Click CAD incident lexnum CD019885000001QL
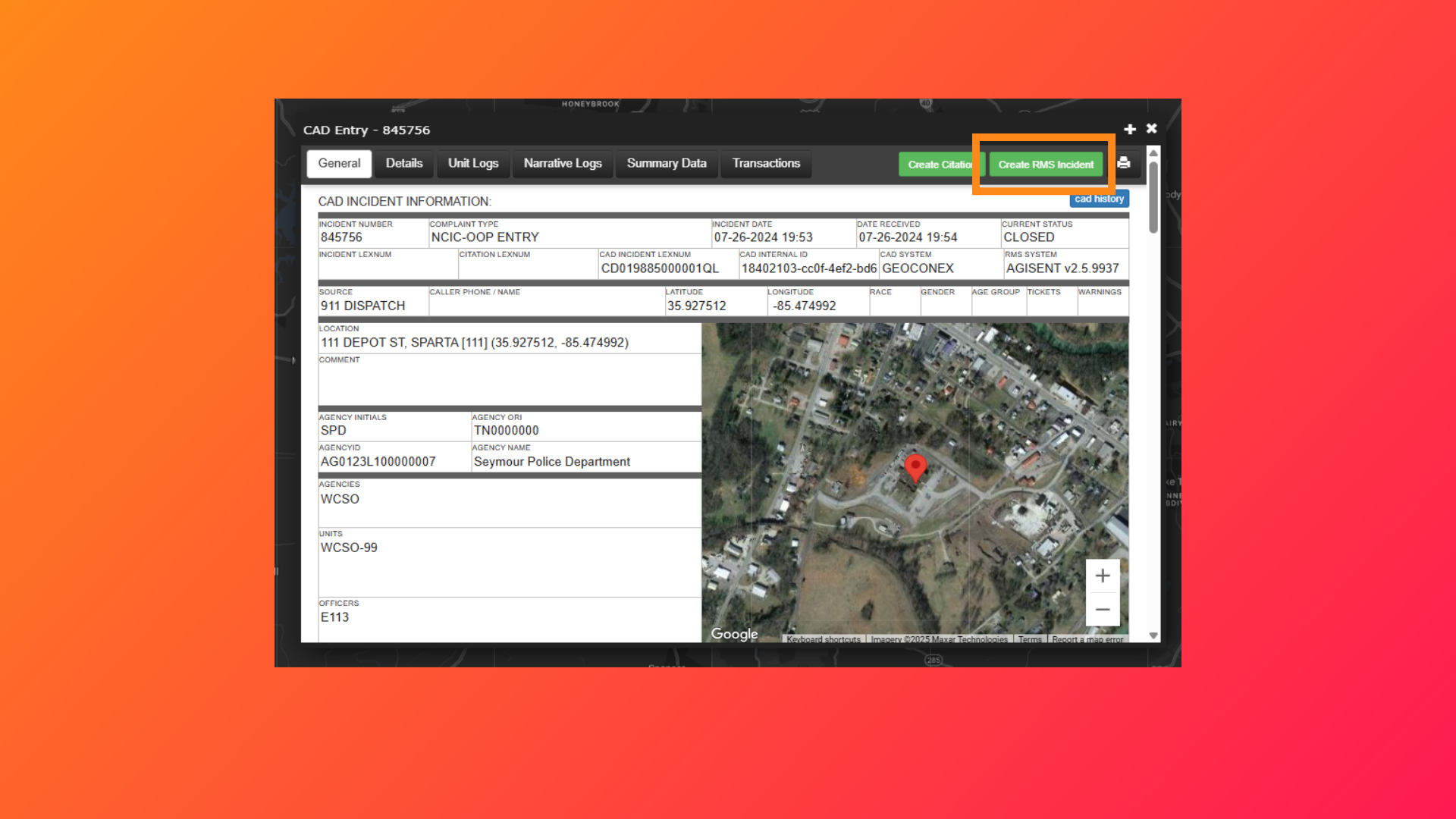The image size is (1456, 819). 660,268
